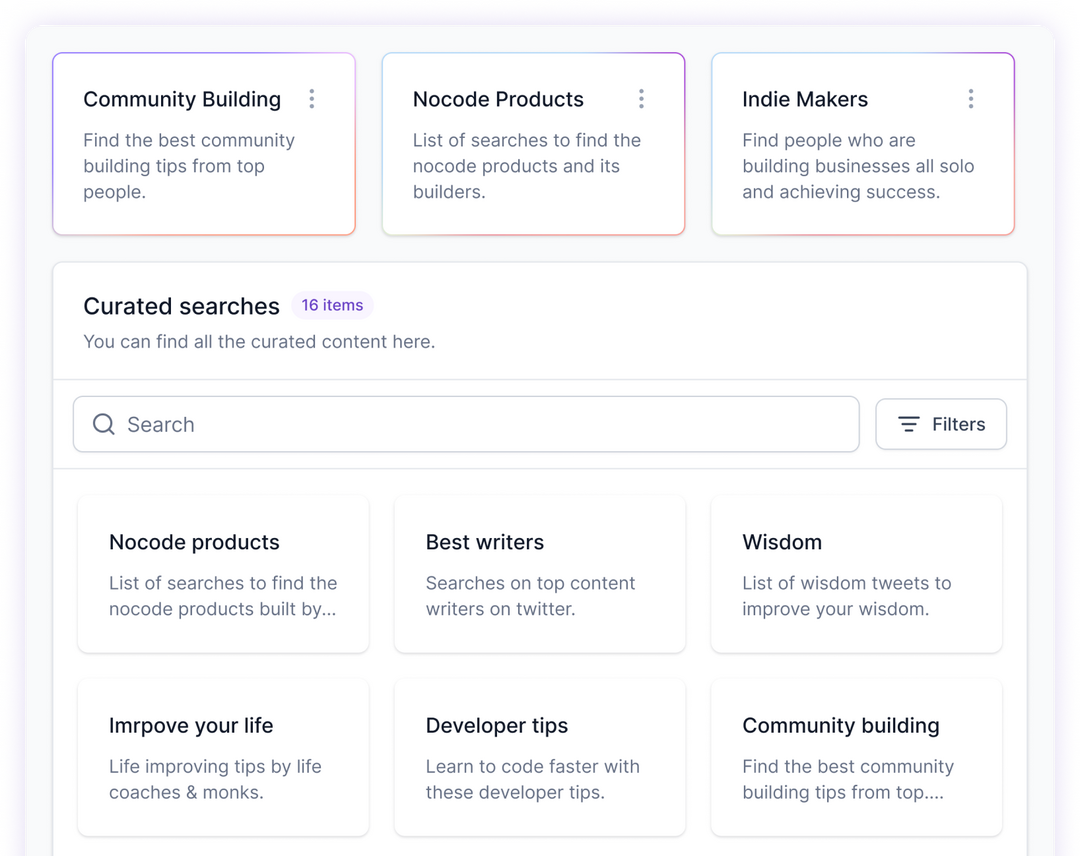Click the Curated searches heading
1080x856 pixels.
click(181, 306)
